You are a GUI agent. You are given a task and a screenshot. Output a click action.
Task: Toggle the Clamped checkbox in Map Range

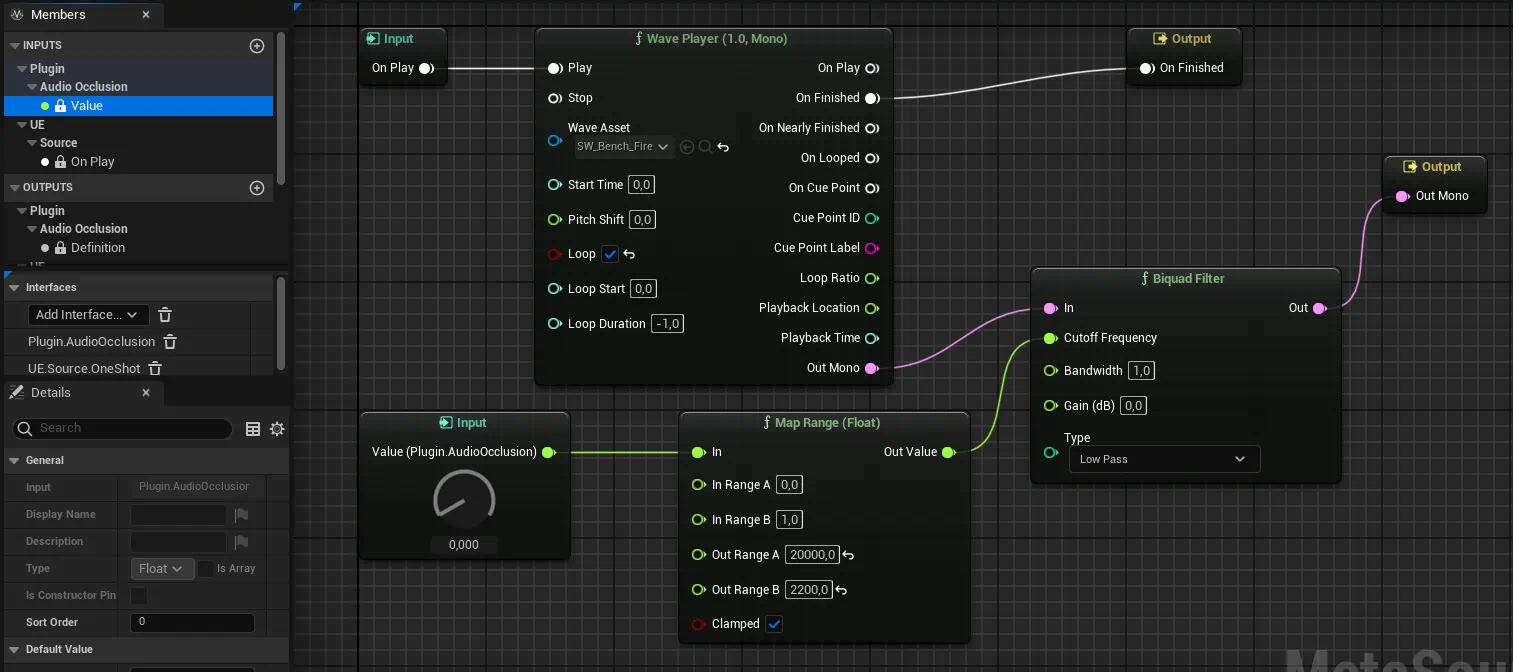(x=774, y=624)
